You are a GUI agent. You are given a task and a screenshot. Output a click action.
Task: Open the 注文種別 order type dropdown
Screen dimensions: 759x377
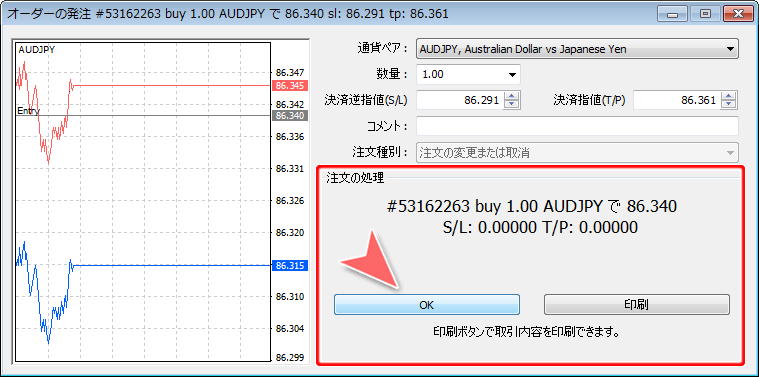click(577, 152)
